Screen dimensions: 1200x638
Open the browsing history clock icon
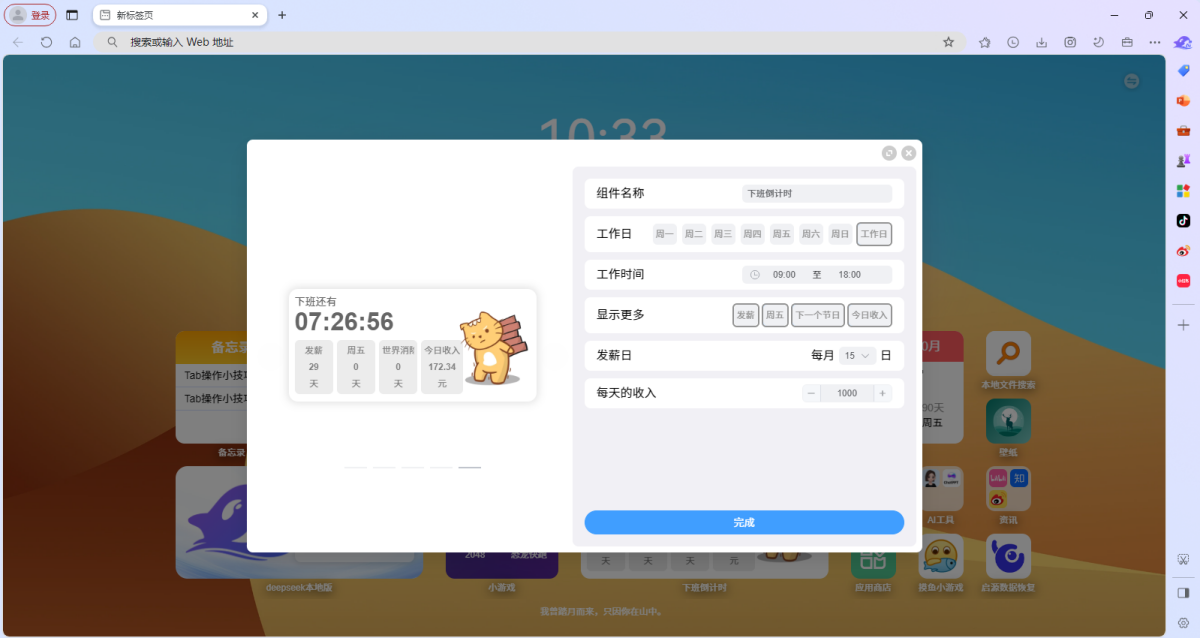[1013, 42]
